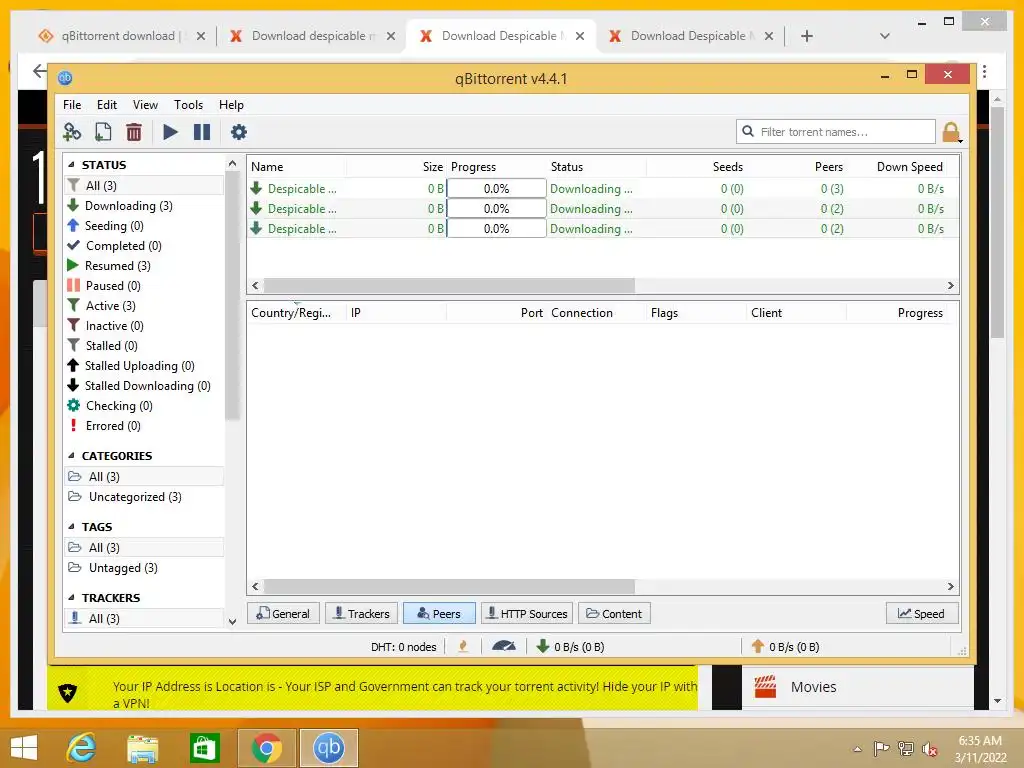Click the DHT: 0 nodes status text
1024x768 pixels.
pos(404,647)
